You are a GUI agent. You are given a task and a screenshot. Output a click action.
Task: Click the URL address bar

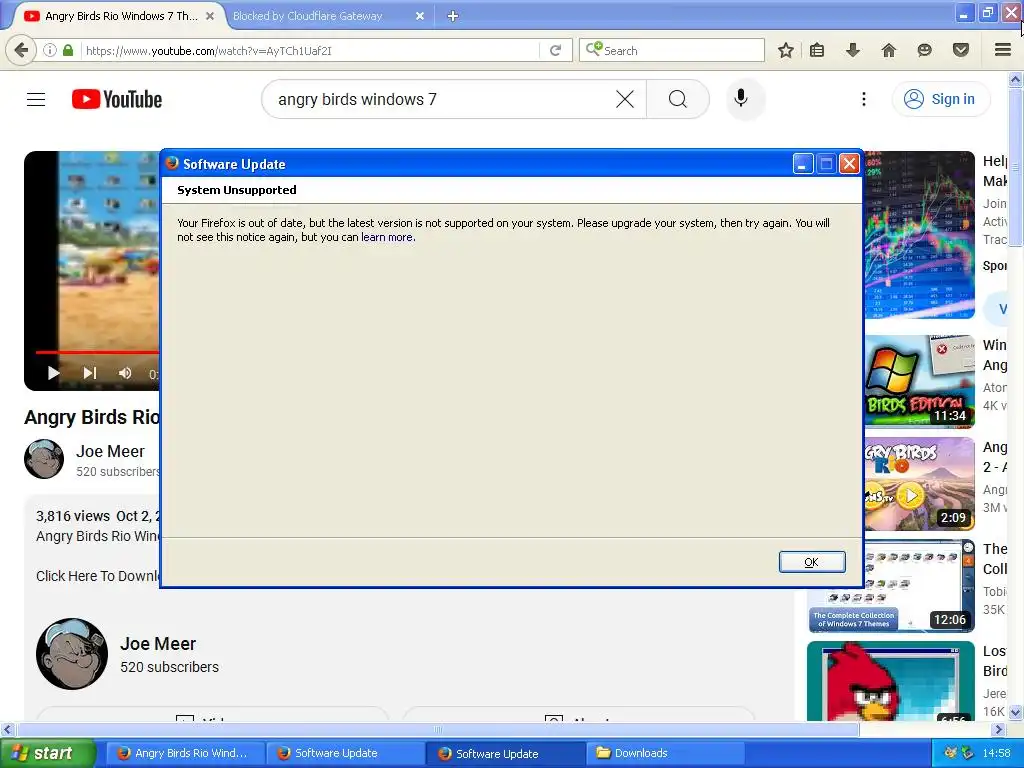coord(311,50)
